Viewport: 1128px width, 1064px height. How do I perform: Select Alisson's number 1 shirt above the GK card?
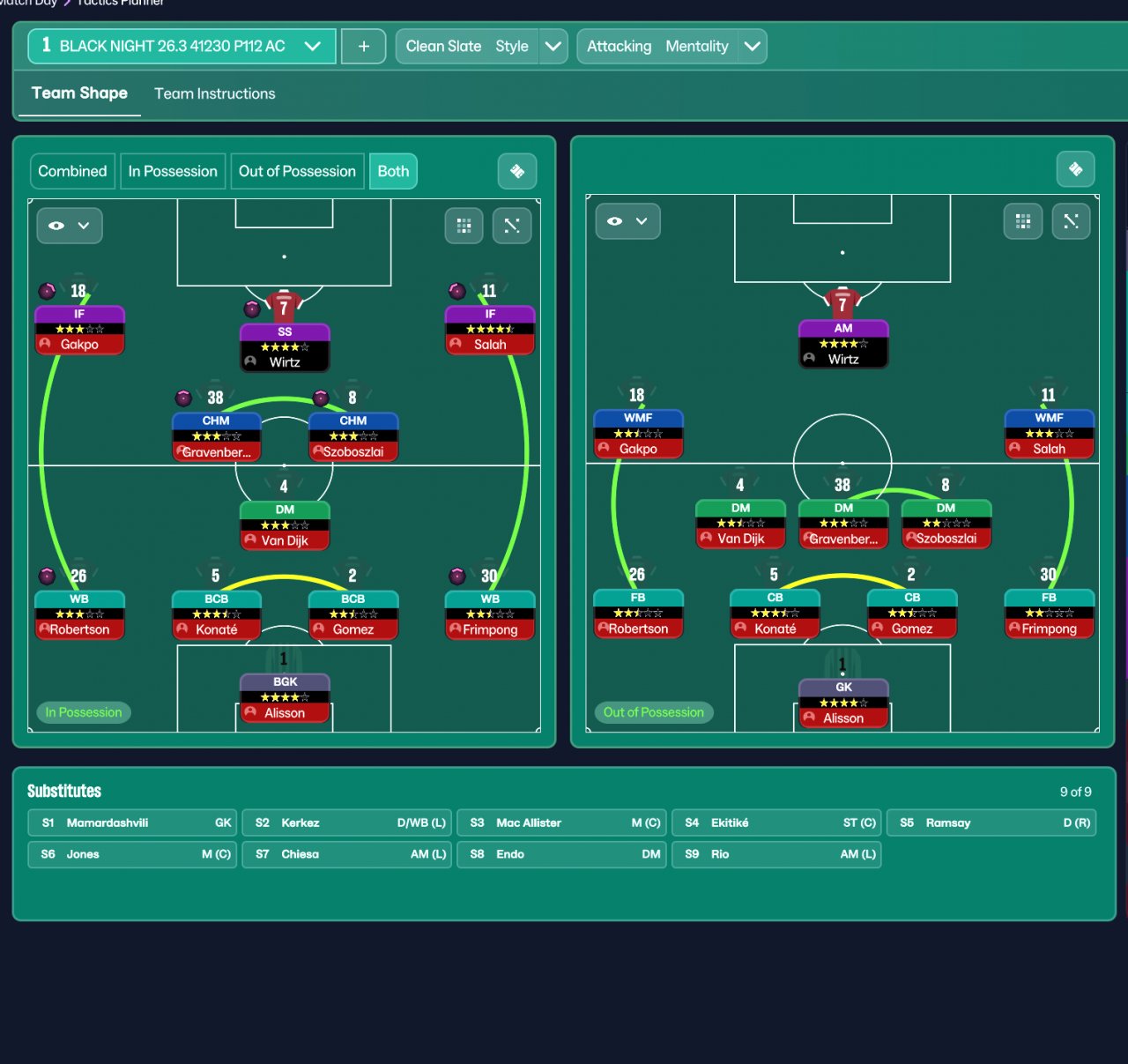click(x=842, y=664)
